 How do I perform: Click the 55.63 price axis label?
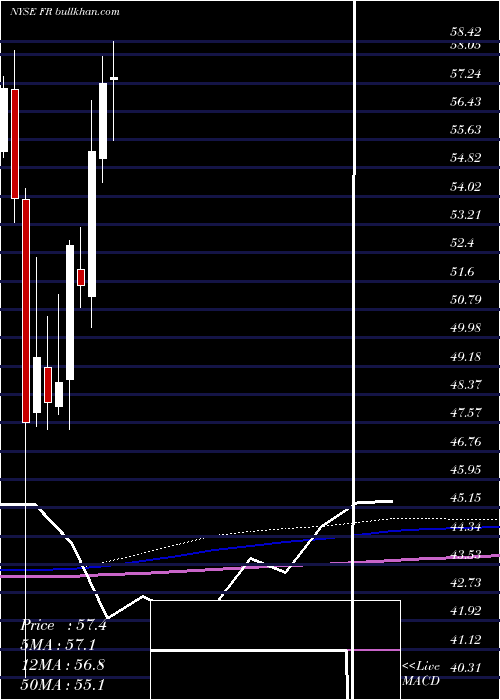[465, 129]
